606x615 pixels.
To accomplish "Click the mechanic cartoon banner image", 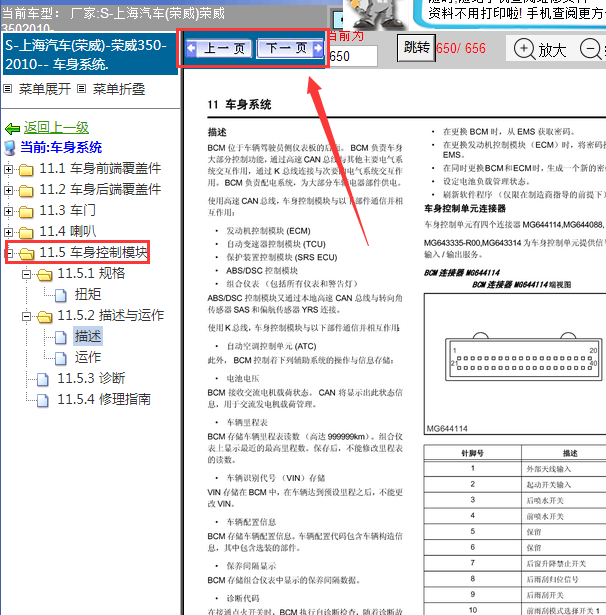I will tap(375, 14).
